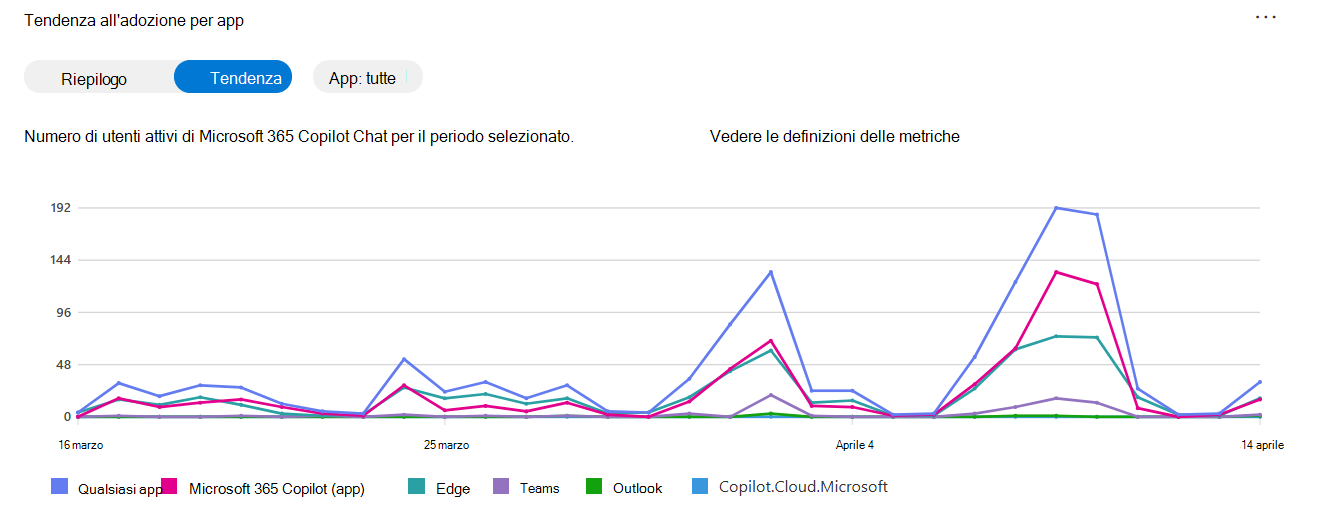Screen dimensions: 1337x519
Task: Click the Aprile 4 date axis label
Action: pos(853,444)
